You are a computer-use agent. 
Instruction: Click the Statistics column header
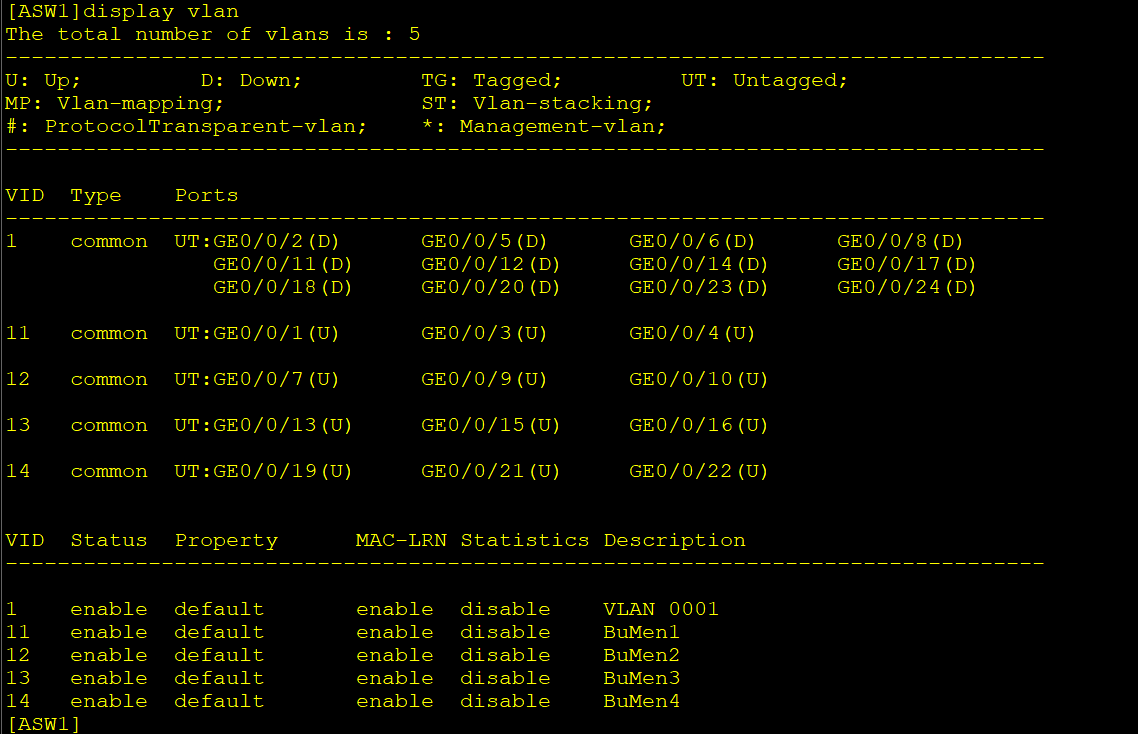tap(525, 540)
